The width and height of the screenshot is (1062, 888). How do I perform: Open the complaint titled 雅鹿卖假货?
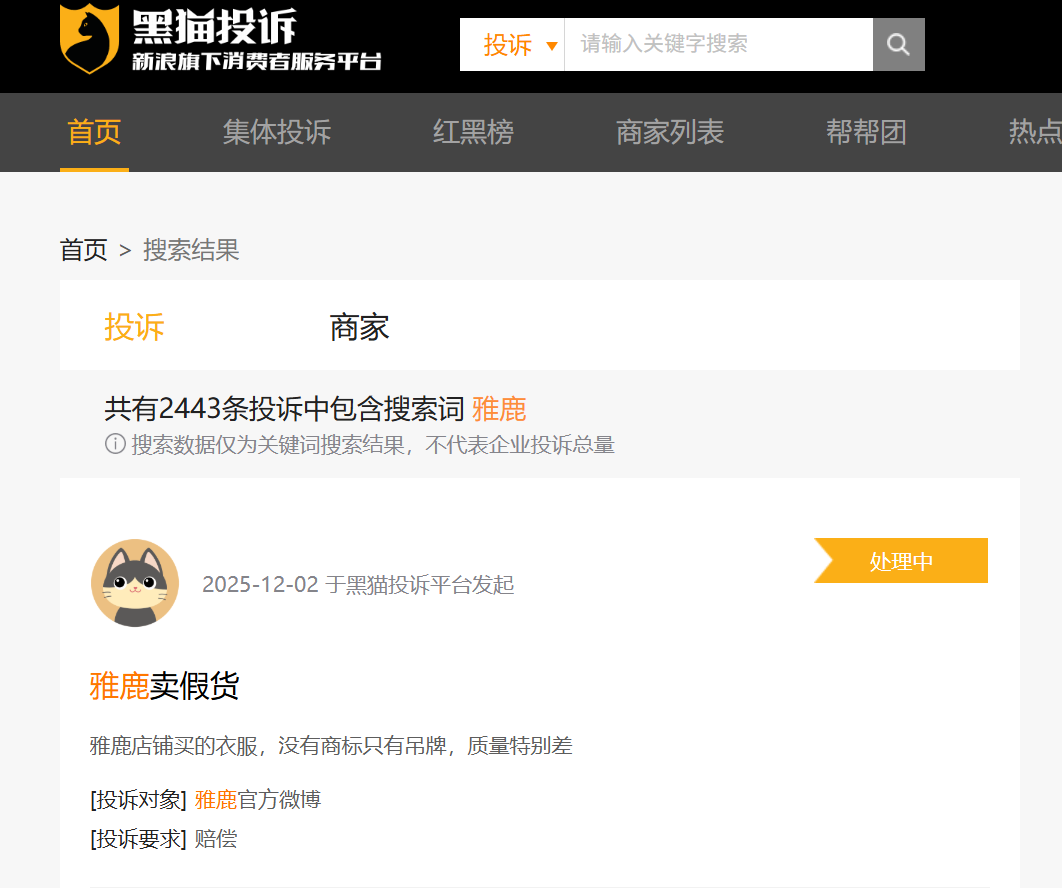coord(164,686)
